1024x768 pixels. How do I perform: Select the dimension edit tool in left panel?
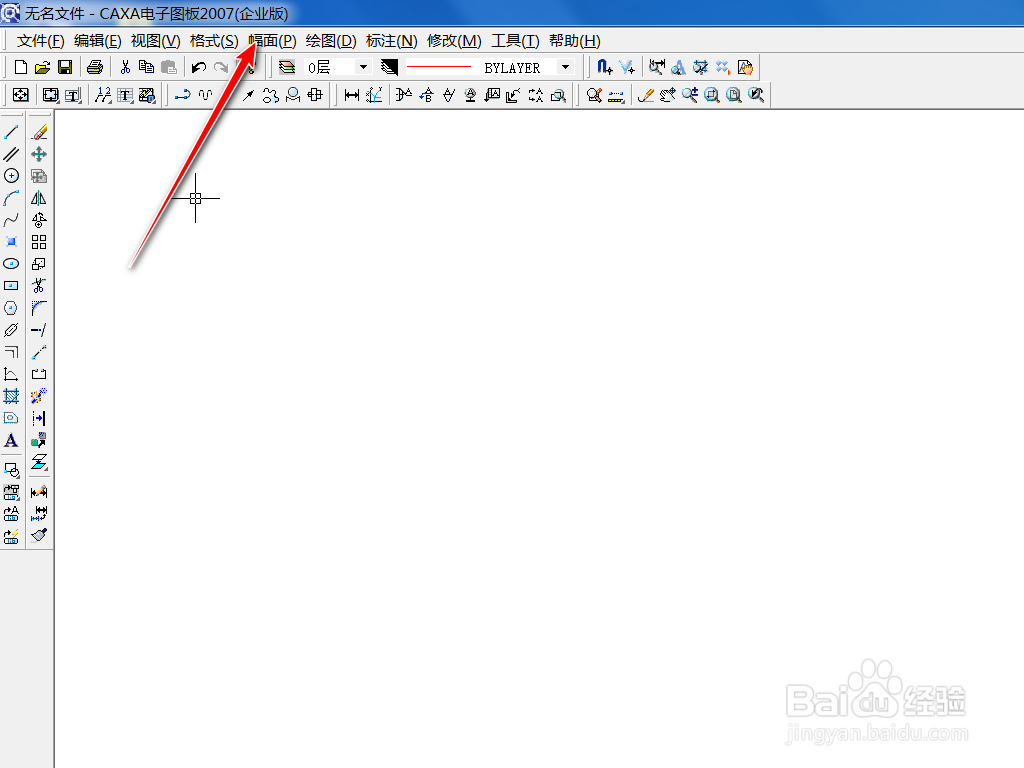pos(39,492)
